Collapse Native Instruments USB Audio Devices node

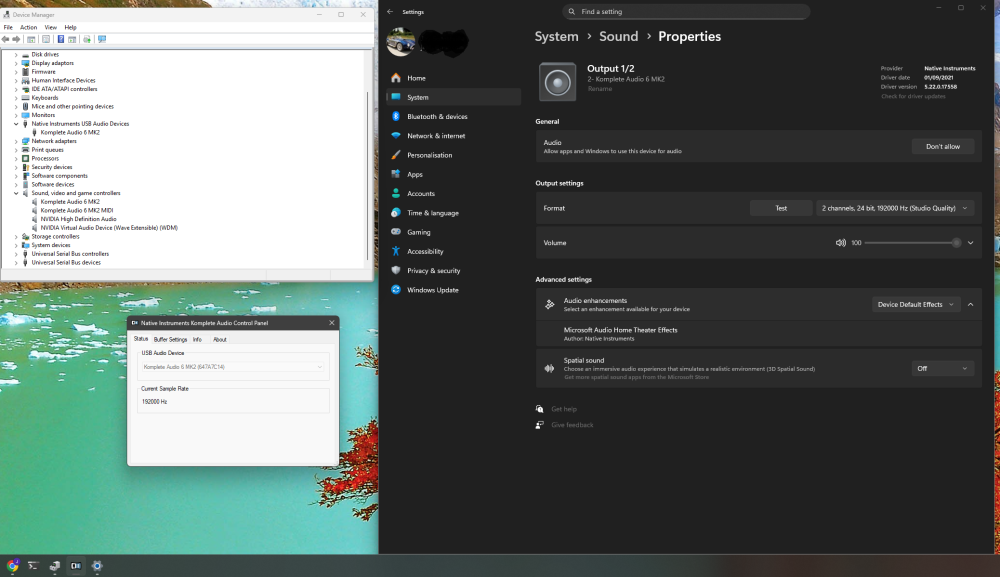[x=16, y=124]
